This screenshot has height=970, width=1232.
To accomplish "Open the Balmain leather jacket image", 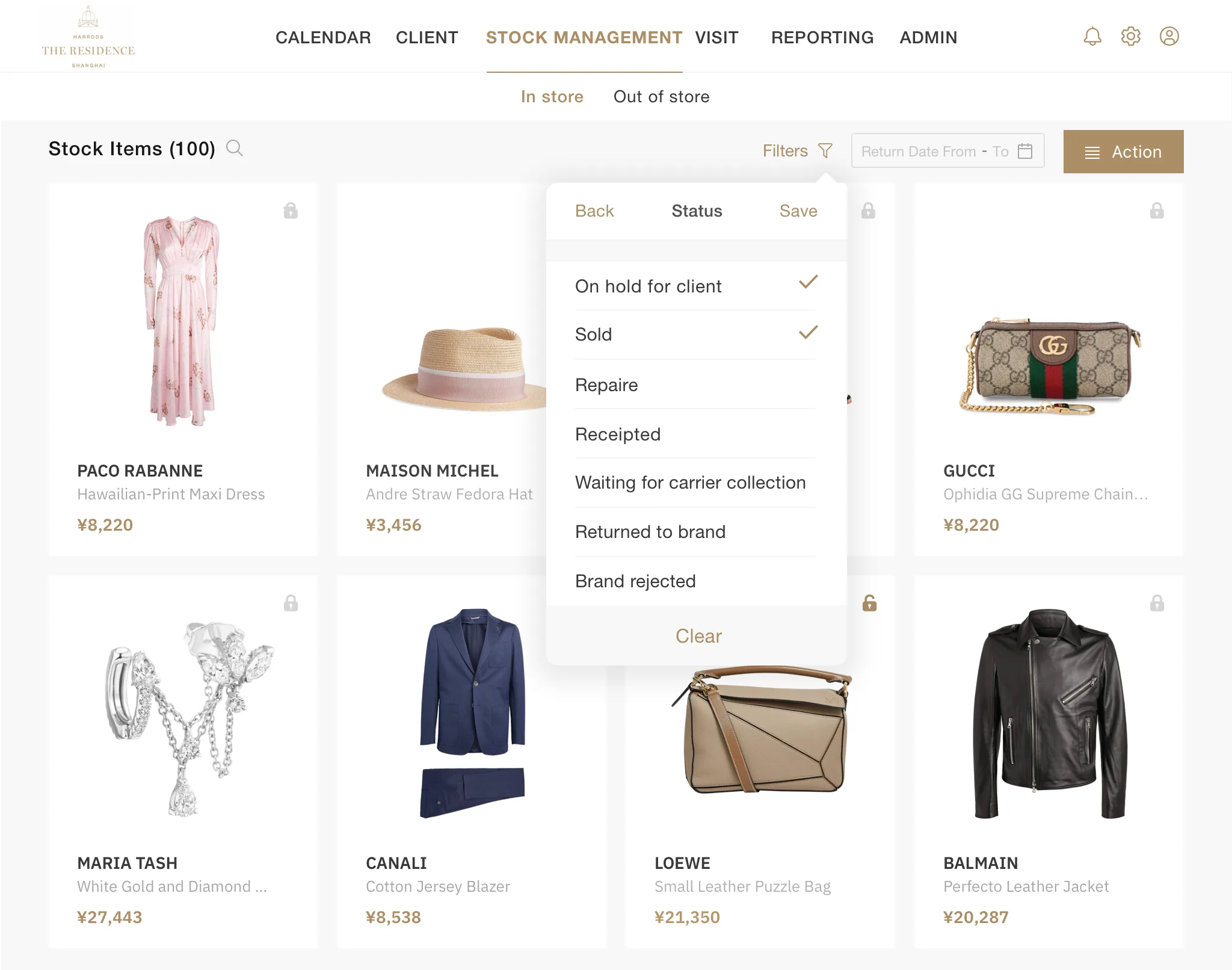I will click(x=1050, y=714).
